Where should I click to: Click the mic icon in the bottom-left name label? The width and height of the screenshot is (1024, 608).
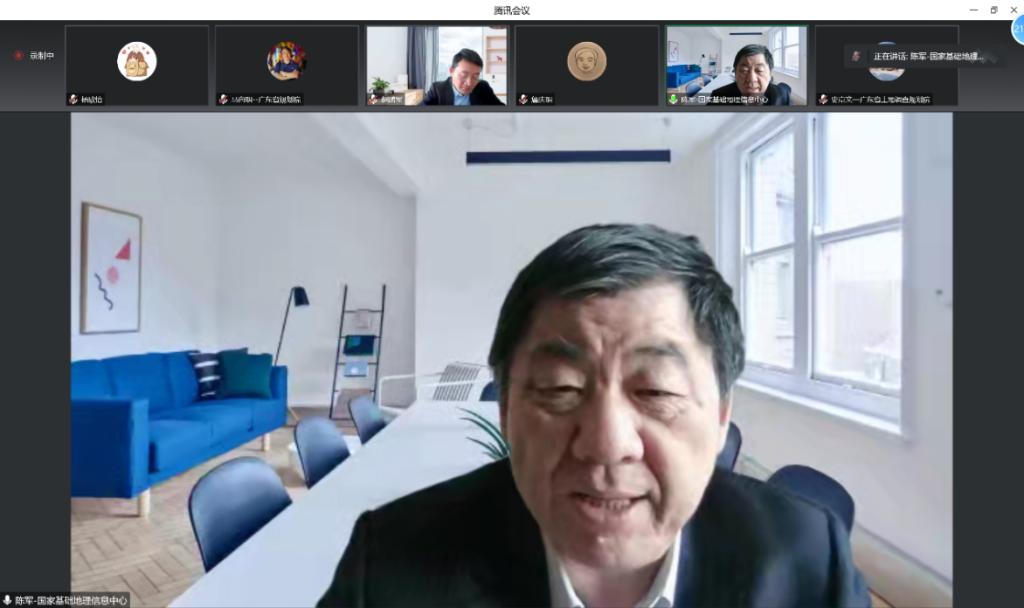(x=7, y=600)
